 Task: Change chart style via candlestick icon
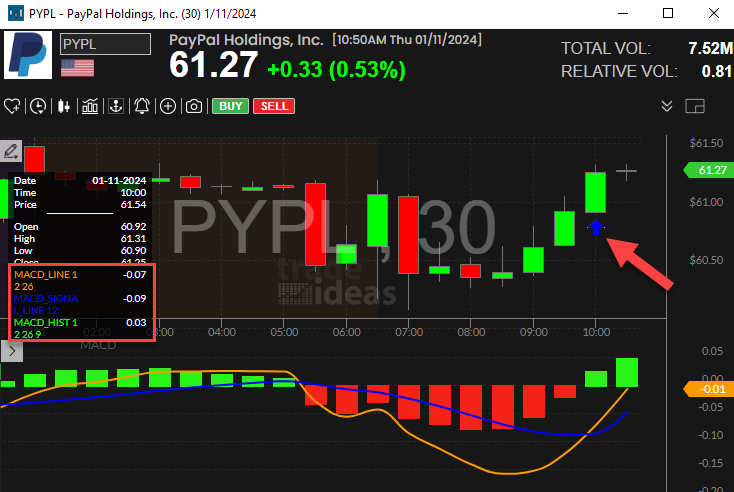pyautogui.click(x=64, y=106)
